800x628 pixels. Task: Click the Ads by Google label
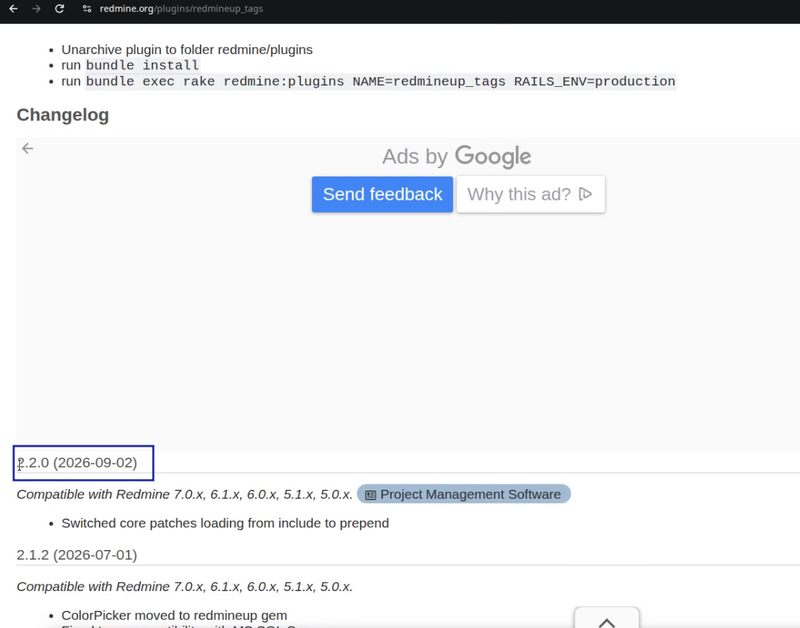coord(457,157)
